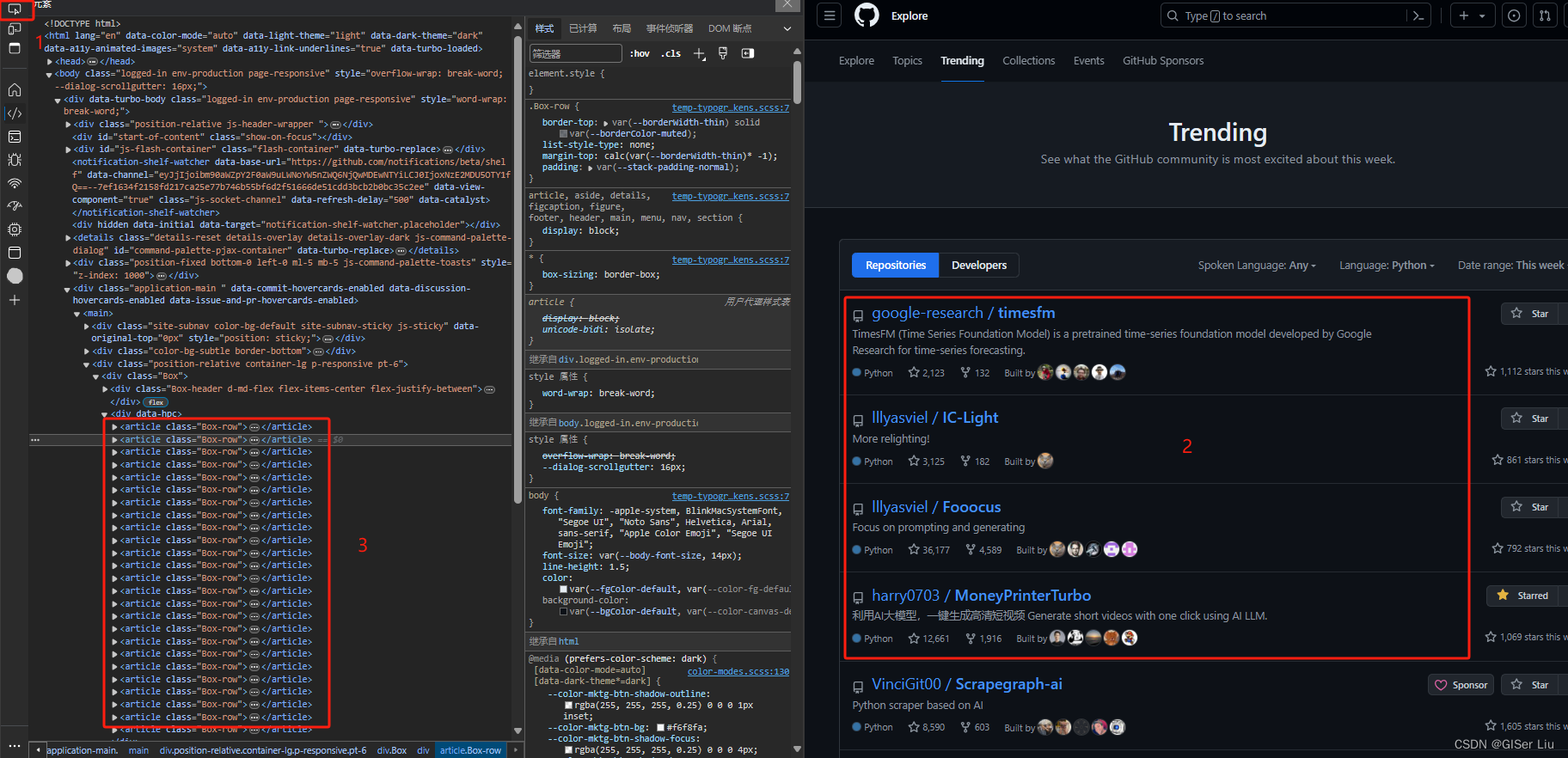Click the GitHub Octocat logo
The height and width of the screenshot is (758, 1568).
click(x=867, y=15)
